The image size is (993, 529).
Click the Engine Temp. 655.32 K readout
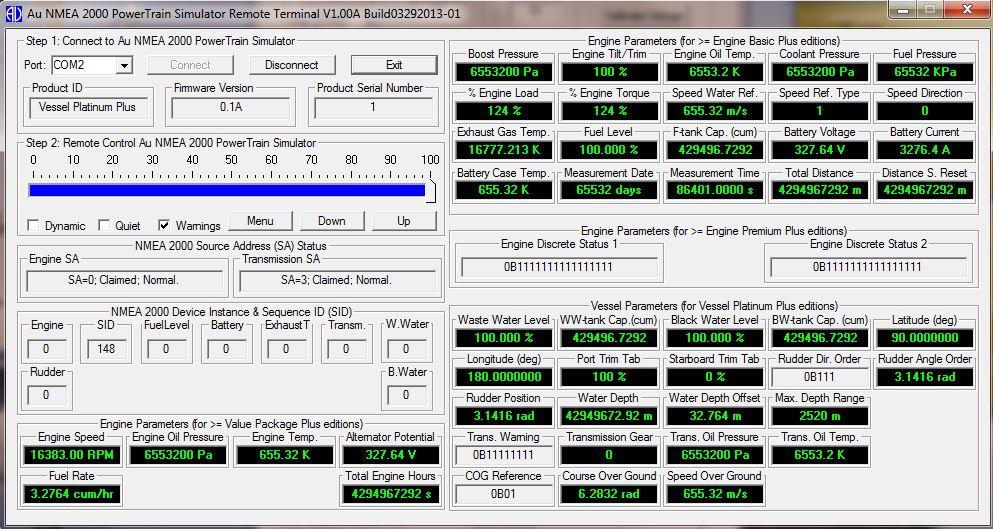pos(284,455)
